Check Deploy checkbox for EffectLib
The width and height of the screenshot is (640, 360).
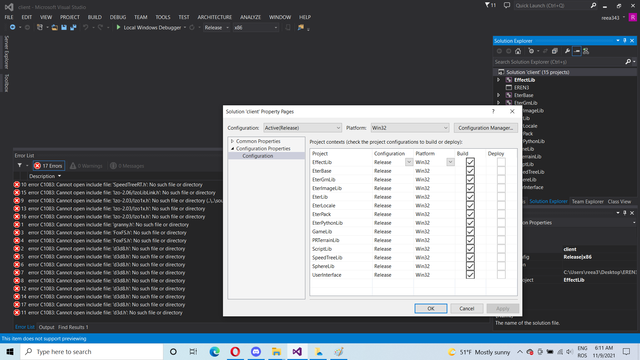point(501,162)
